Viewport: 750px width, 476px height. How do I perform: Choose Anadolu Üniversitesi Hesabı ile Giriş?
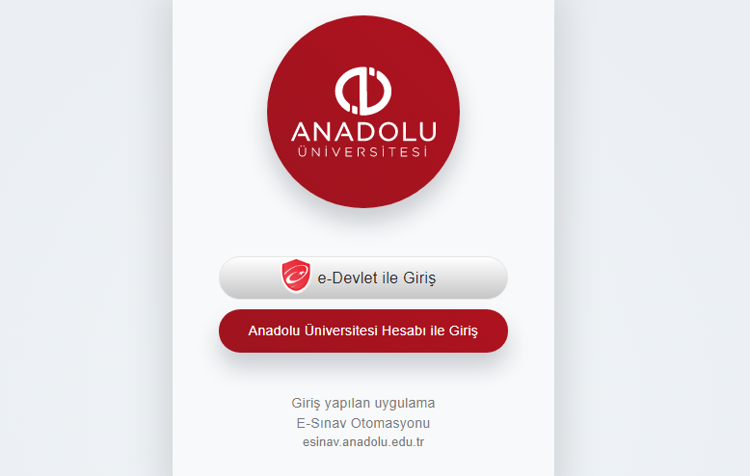click(x=364, y=331)
